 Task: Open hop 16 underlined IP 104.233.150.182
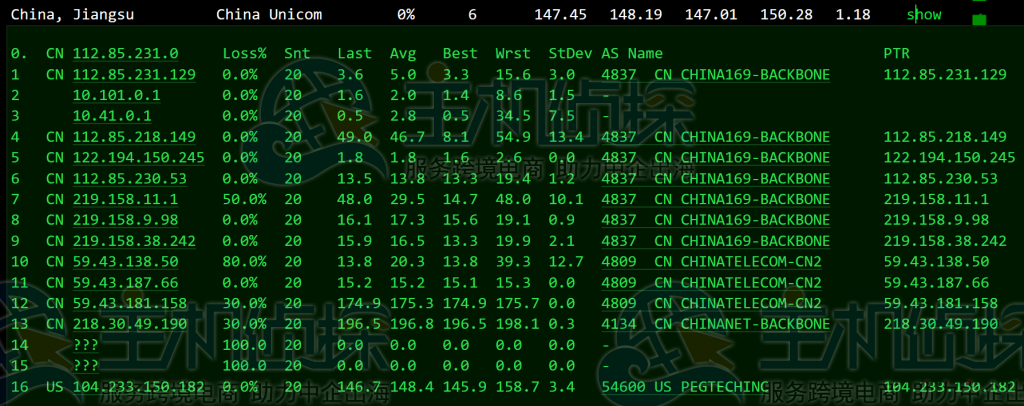click(138, 386)
